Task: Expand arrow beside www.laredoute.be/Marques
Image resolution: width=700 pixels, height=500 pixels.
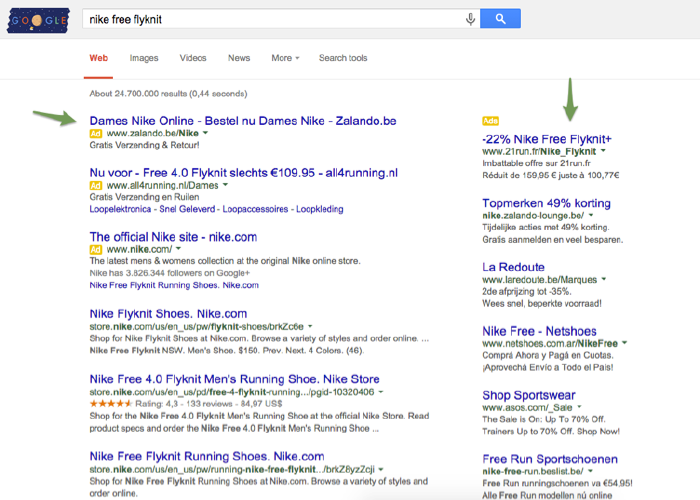Action: point(604,279)
